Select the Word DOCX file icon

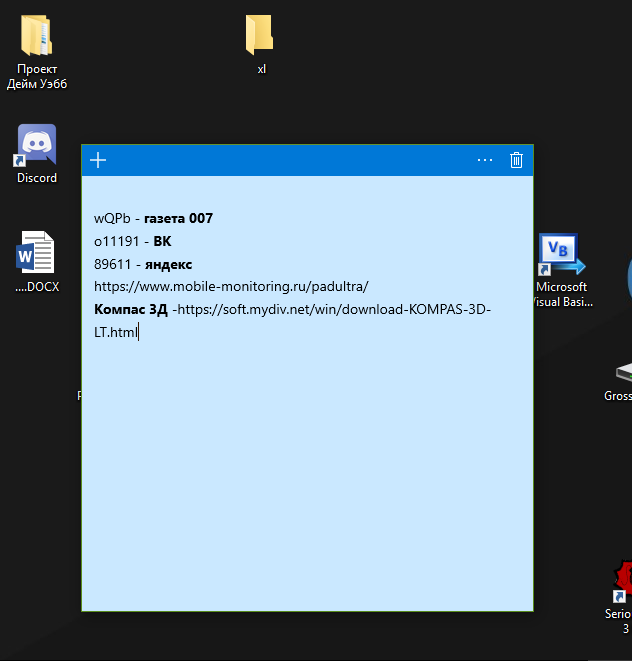coord(36,261)
